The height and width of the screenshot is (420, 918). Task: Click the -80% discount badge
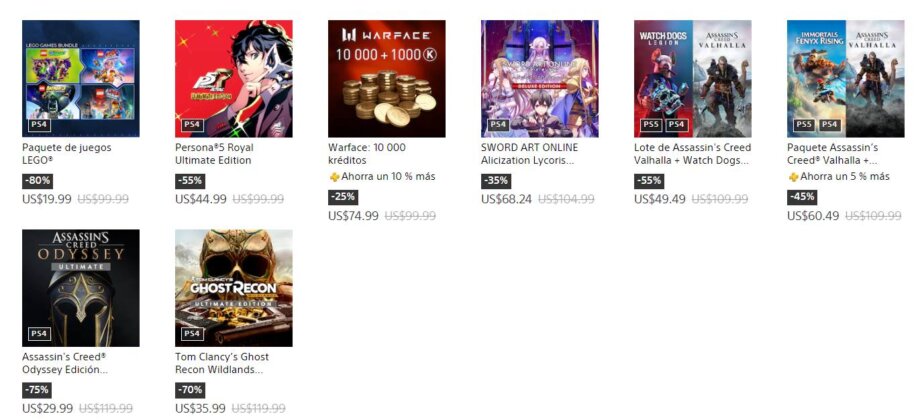point(36,181)
